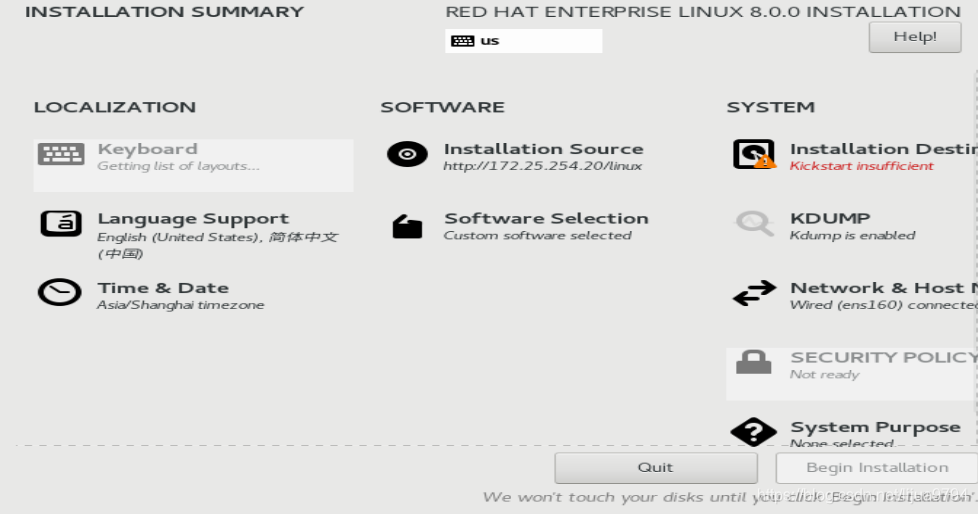
Task: Click the SYSTEM section heading
Action: click(771, 107)
